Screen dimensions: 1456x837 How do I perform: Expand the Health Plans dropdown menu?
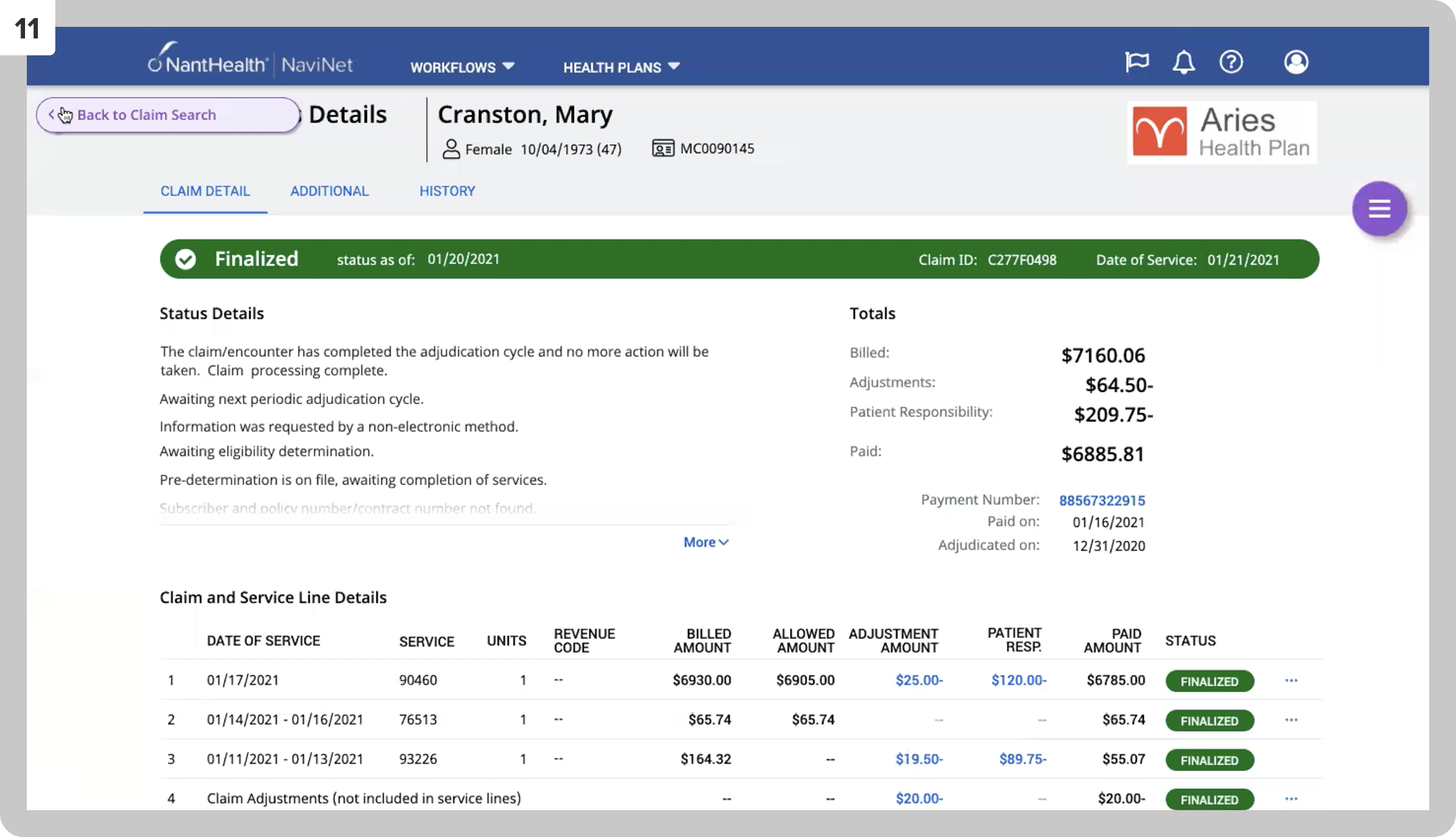point(621,67)
